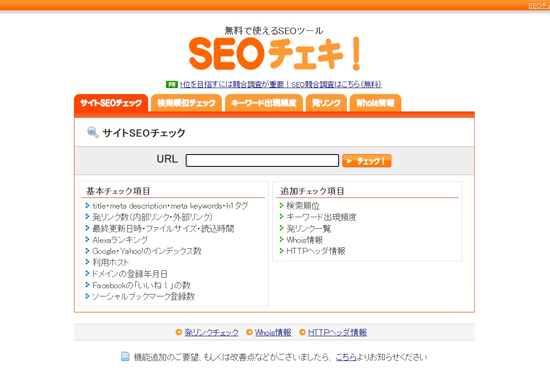Click the 基本チェック項目 heading
Viewport: 550px width, 385px height.
(x=118, y=191)
